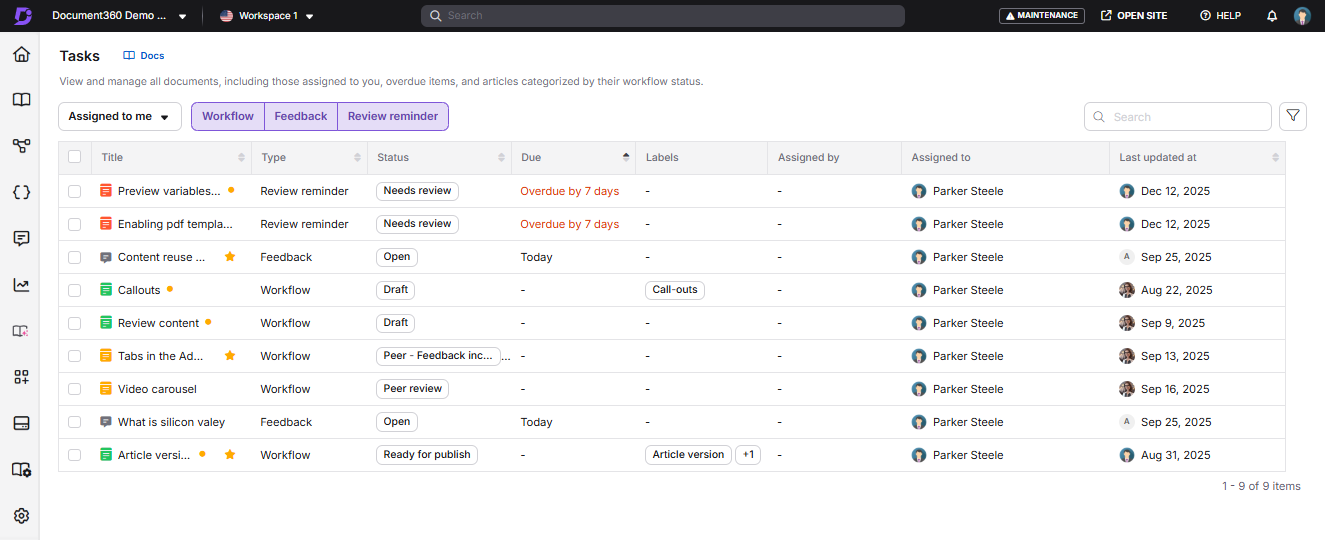Click the filter funnel icon
The width and height of the screenshot is (1325, 540).
[1293, 116]
